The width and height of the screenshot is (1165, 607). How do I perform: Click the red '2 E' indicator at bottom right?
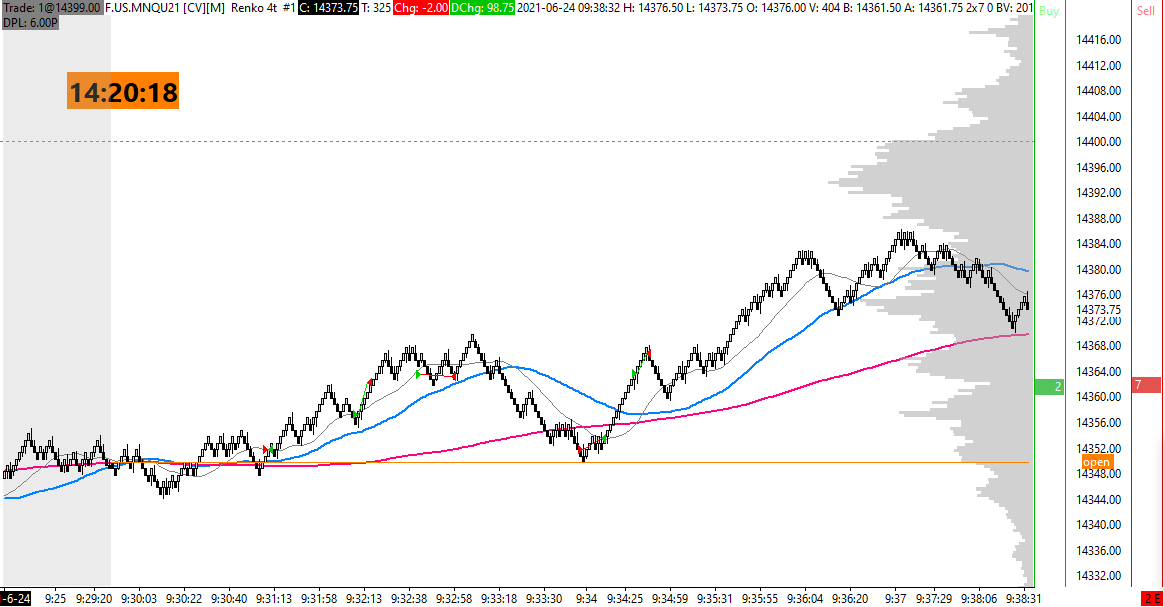[1152, 599]
